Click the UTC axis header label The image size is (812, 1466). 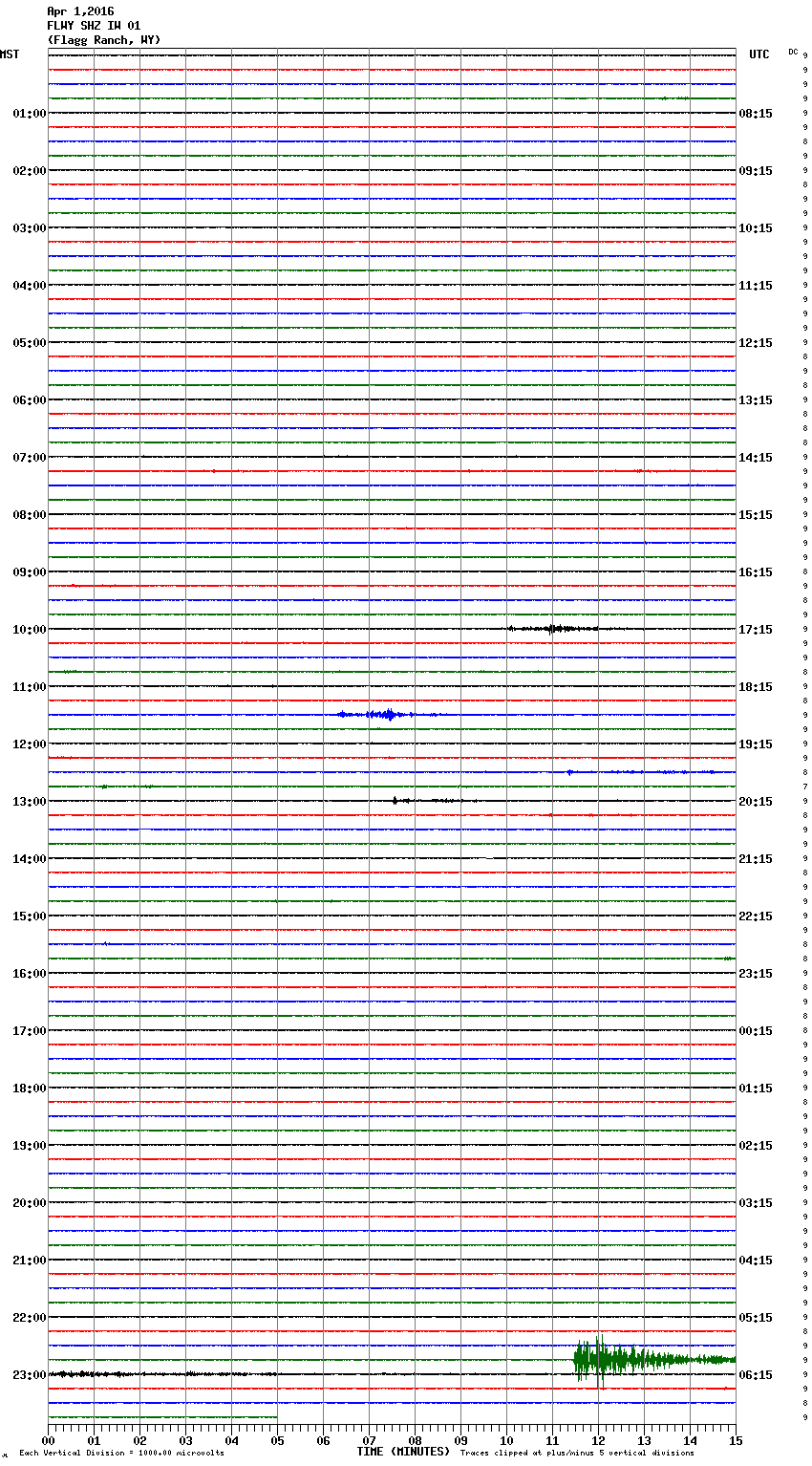tap(759, 54)
